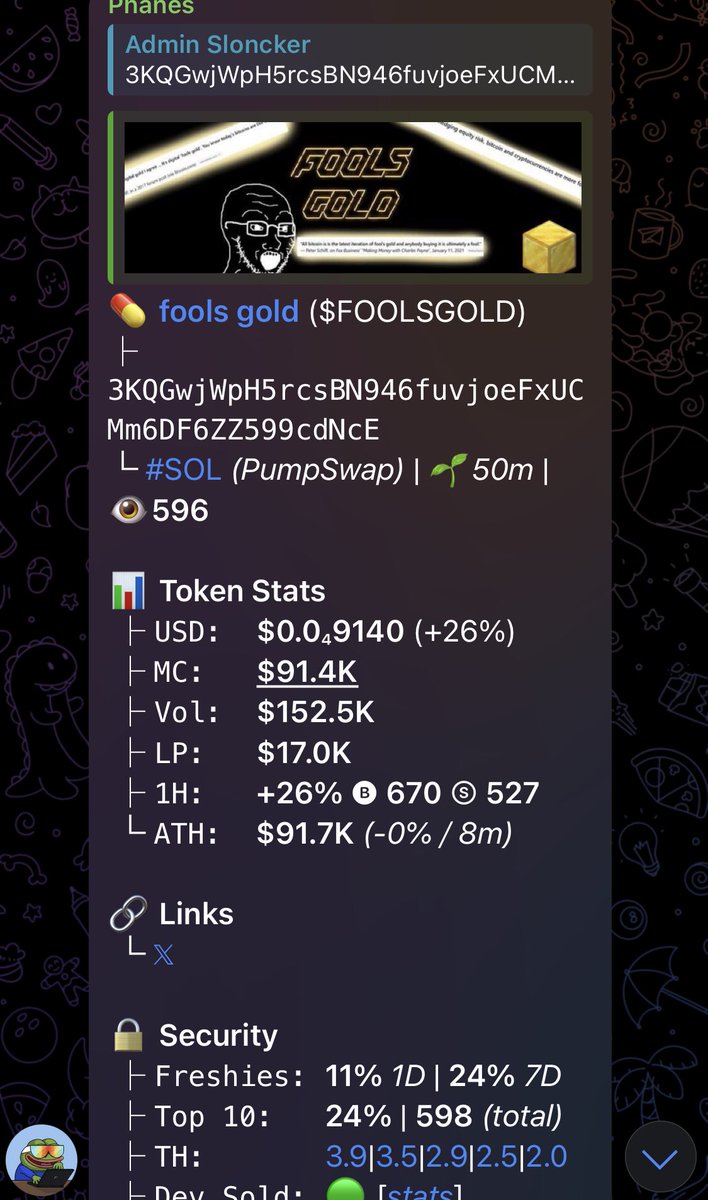Viewport: 708px width, 1200px height.
Task: Tap the chain Links icon
Action: coord(128,913)
